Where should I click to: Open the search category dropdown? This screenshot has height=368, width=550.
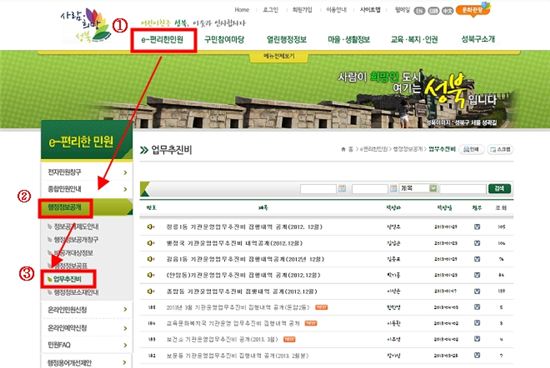[419, 189]
